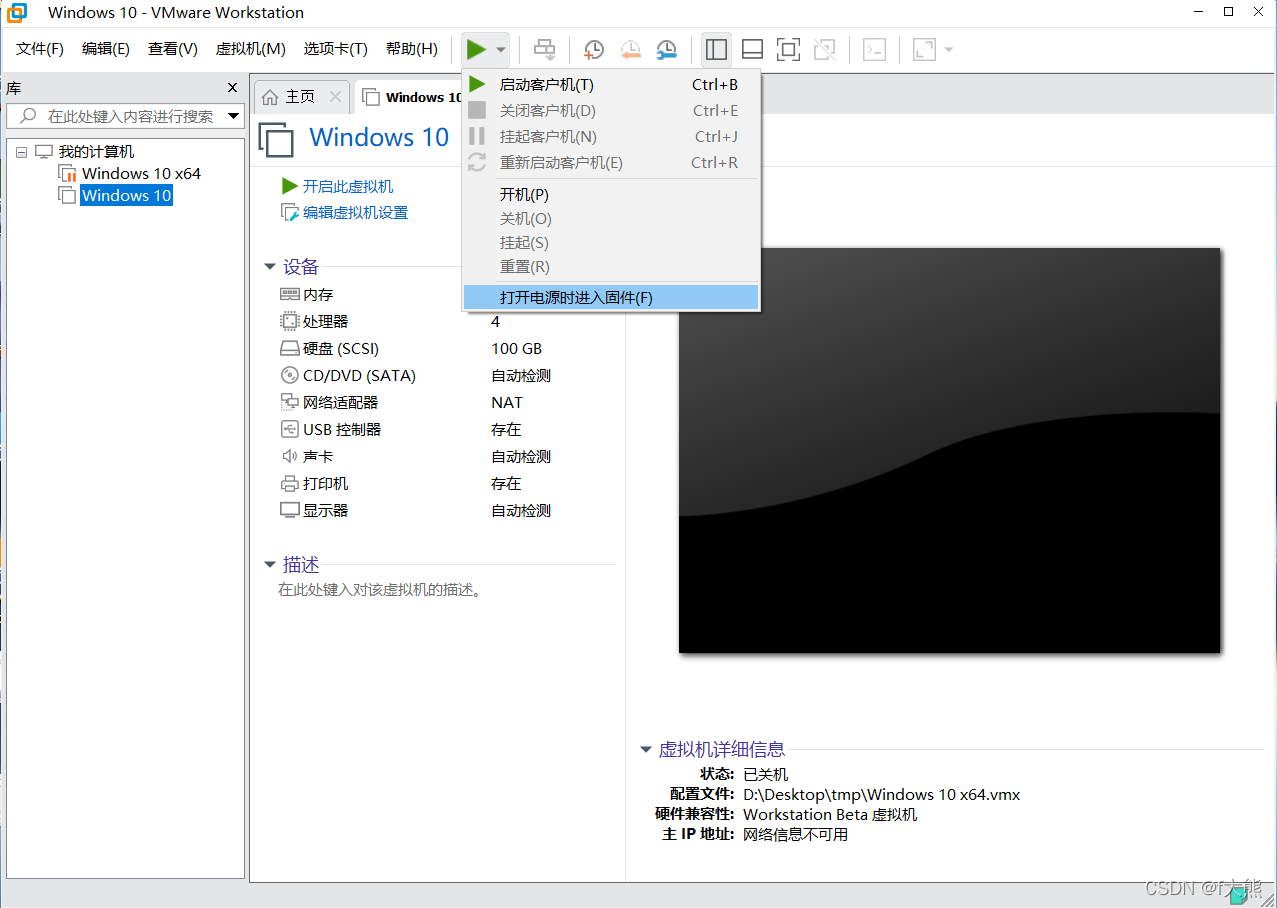Click 开启此虚拟机 link
The width and height of the screenshot is (1277, 908).
click(347, 186)
